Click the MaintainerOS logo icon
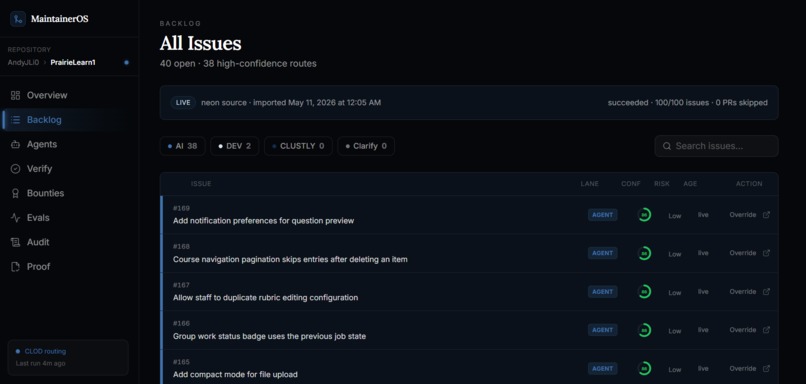 [18, 19]
